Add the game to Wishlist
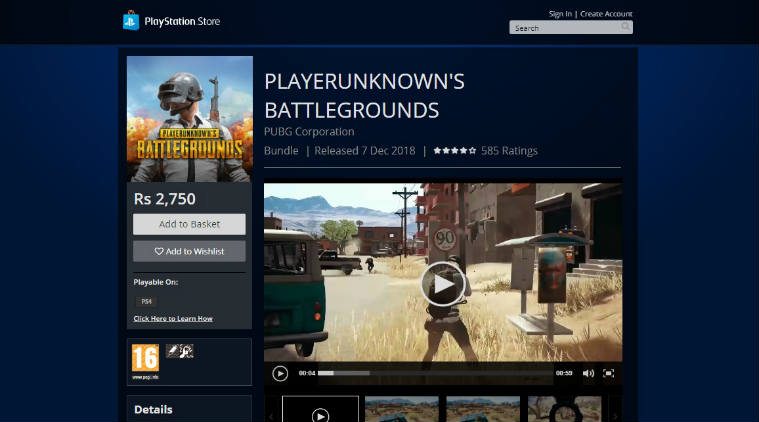759x422 pixels. 189,251
